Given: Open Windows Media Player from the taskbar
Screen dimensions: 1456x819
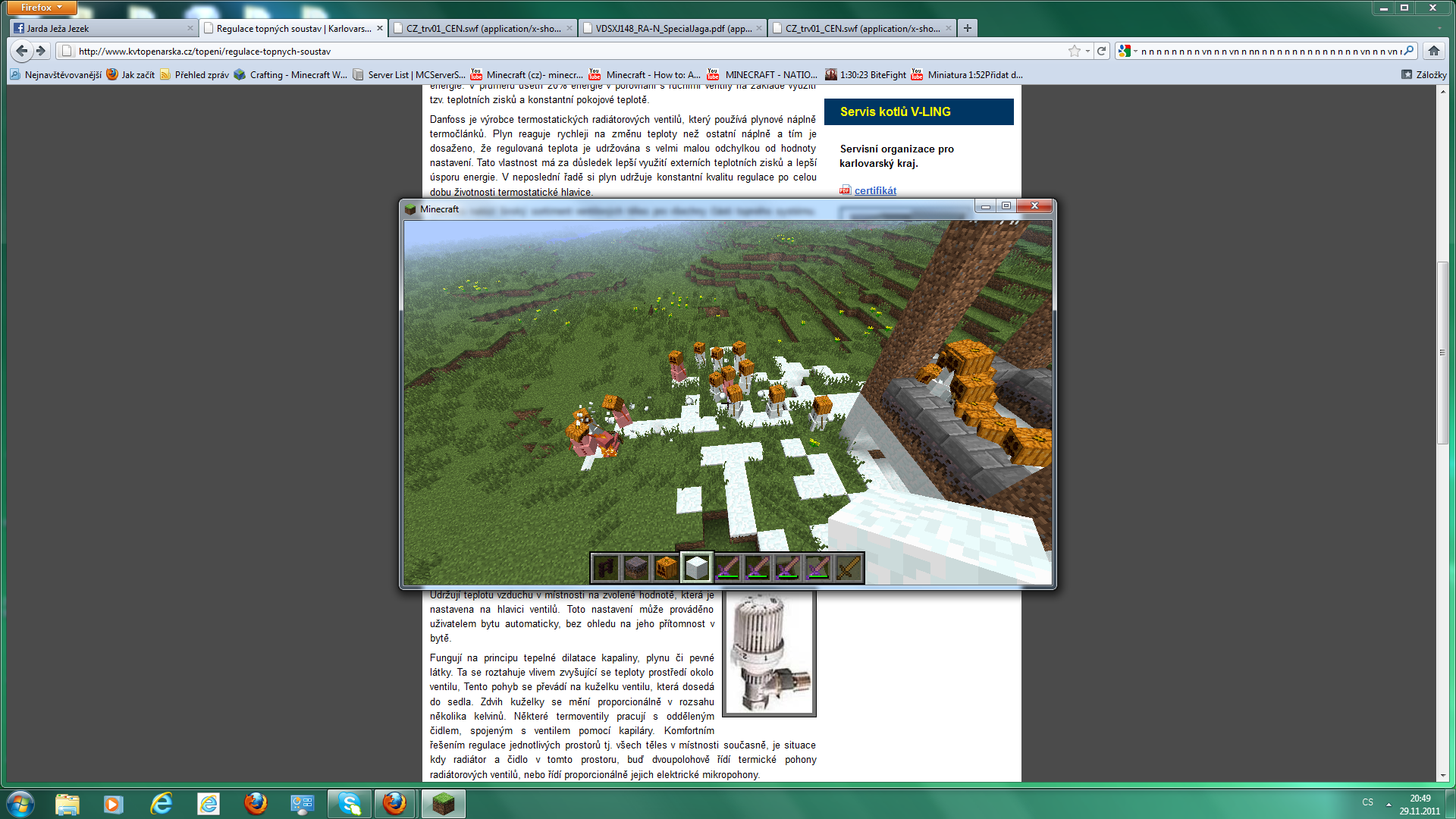Looking at the screenshot, I should [114, 804].
